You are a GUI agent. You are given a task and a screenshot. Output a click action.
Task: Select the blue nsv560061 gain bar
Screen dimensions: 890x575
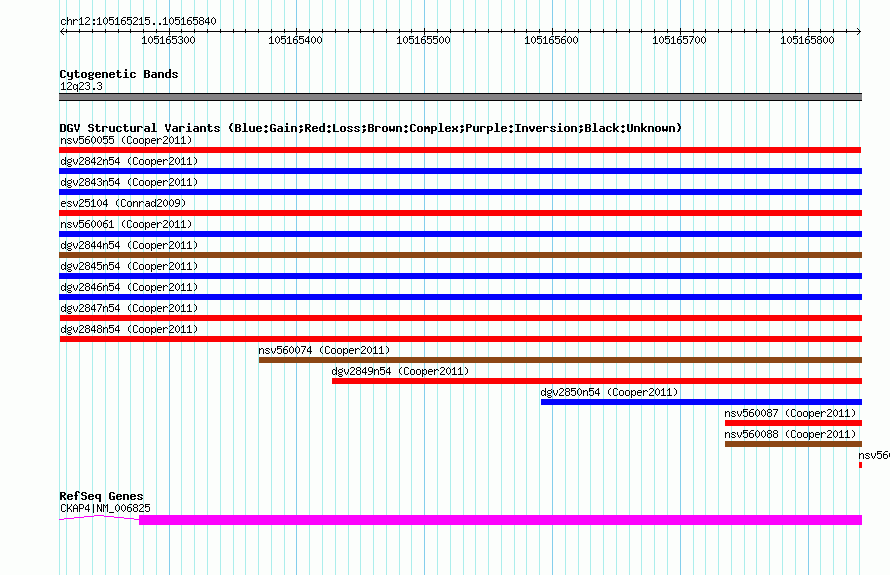click(460, 234)
